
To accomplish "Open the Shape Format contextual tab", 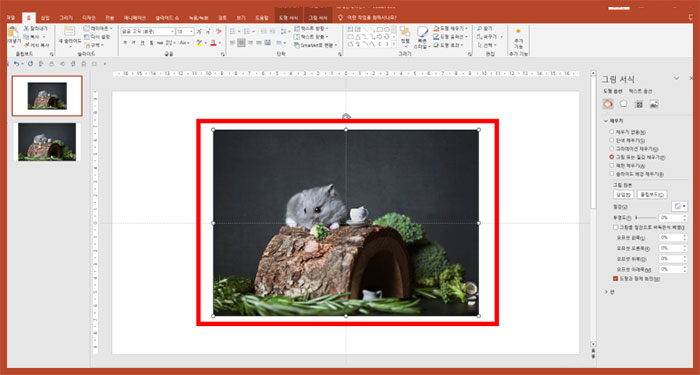I will pos(288,18).
